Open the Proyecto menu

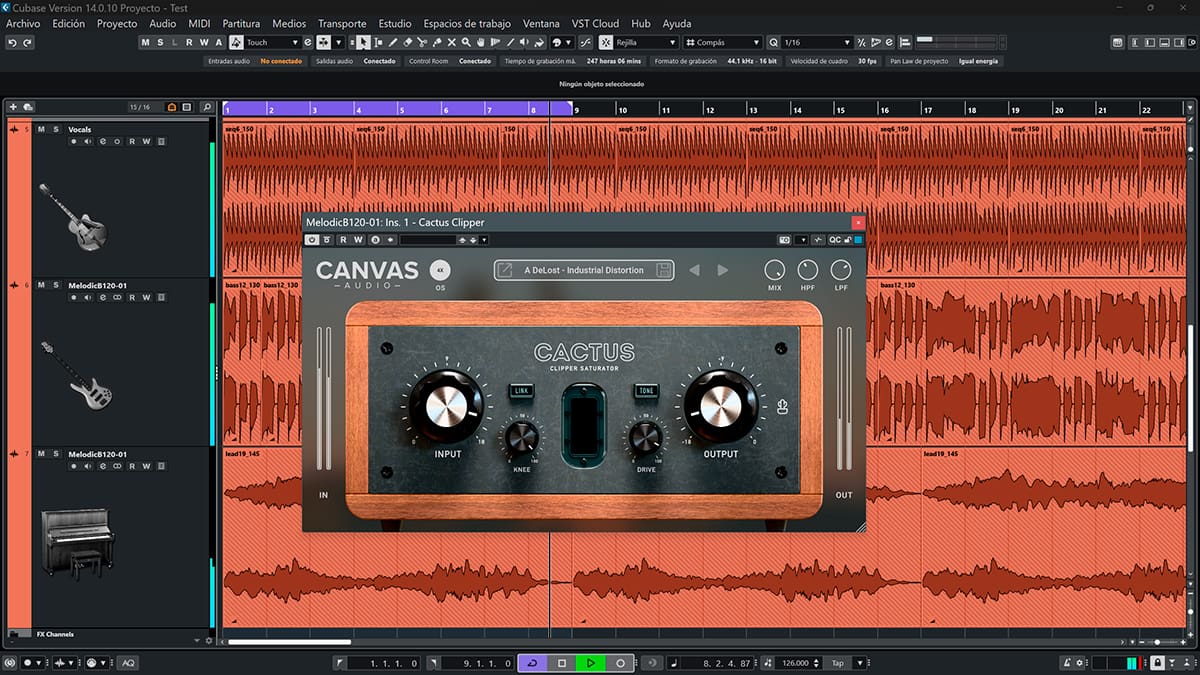point(117,23)
